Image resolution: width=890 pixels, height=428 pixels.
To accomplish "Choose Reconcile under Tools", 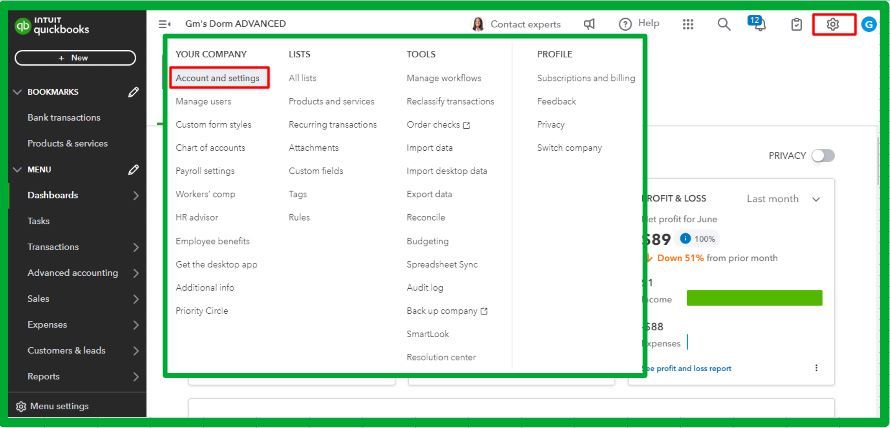I will point(426,217).
